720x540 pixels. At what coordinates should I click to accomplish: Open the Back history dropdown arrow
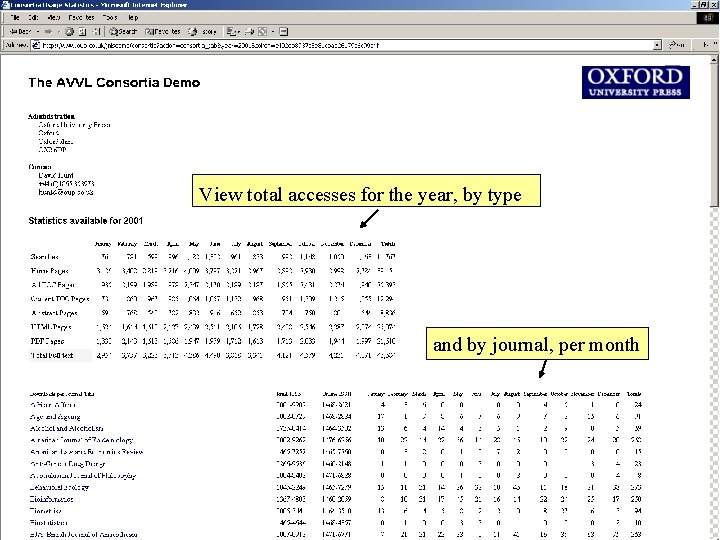[x=38, y=32]
